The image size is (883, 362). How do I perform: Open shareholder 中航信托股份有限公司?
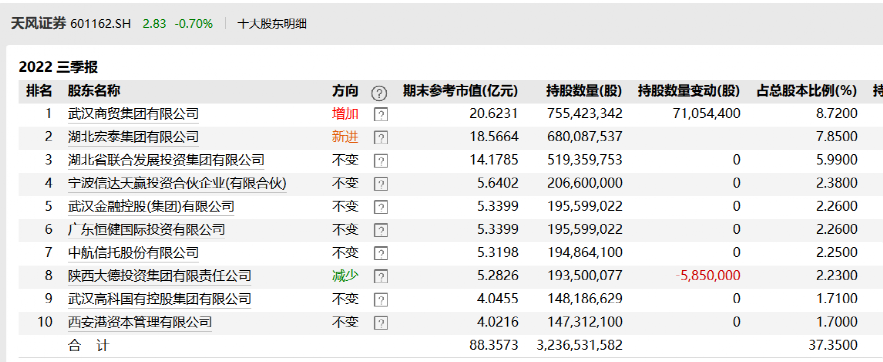133,252
